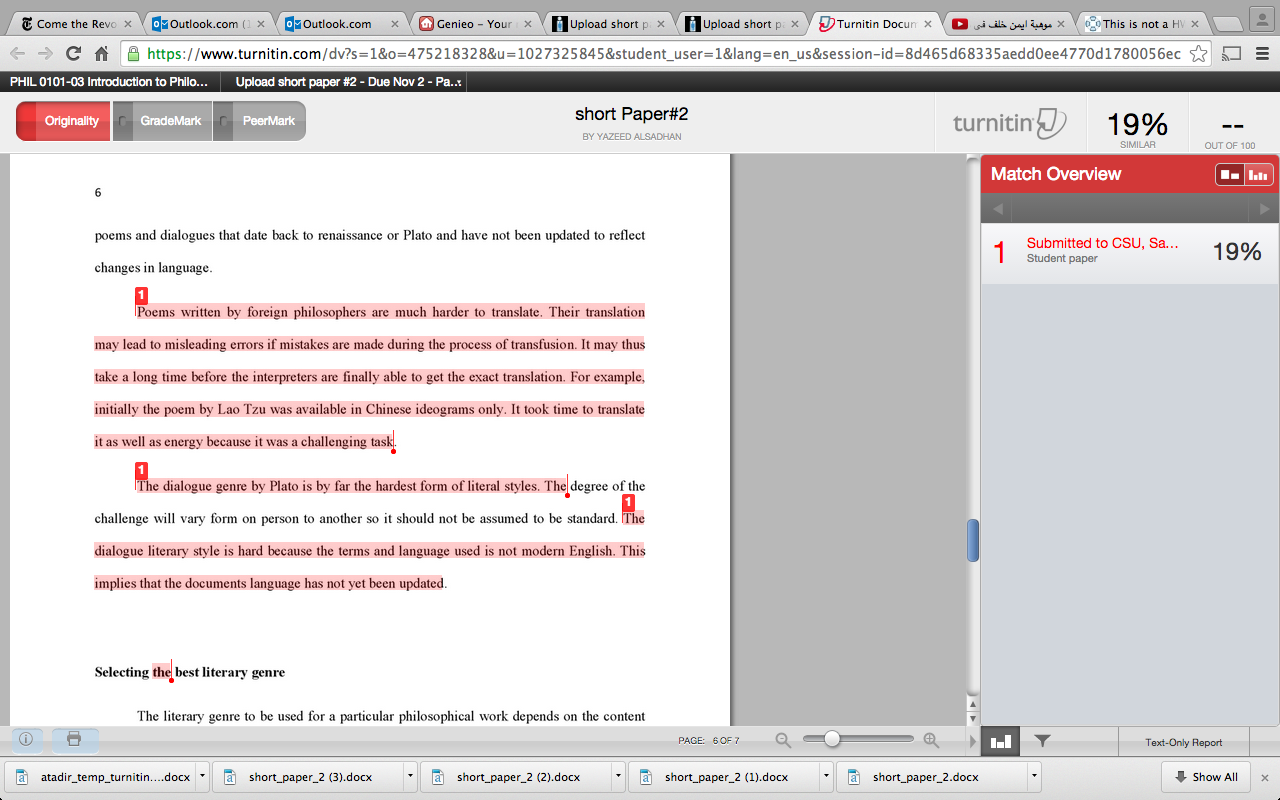Click the browser Back arrow
Image resolution: width=1280 pixels, height=800 pixels.
point(18,53)
